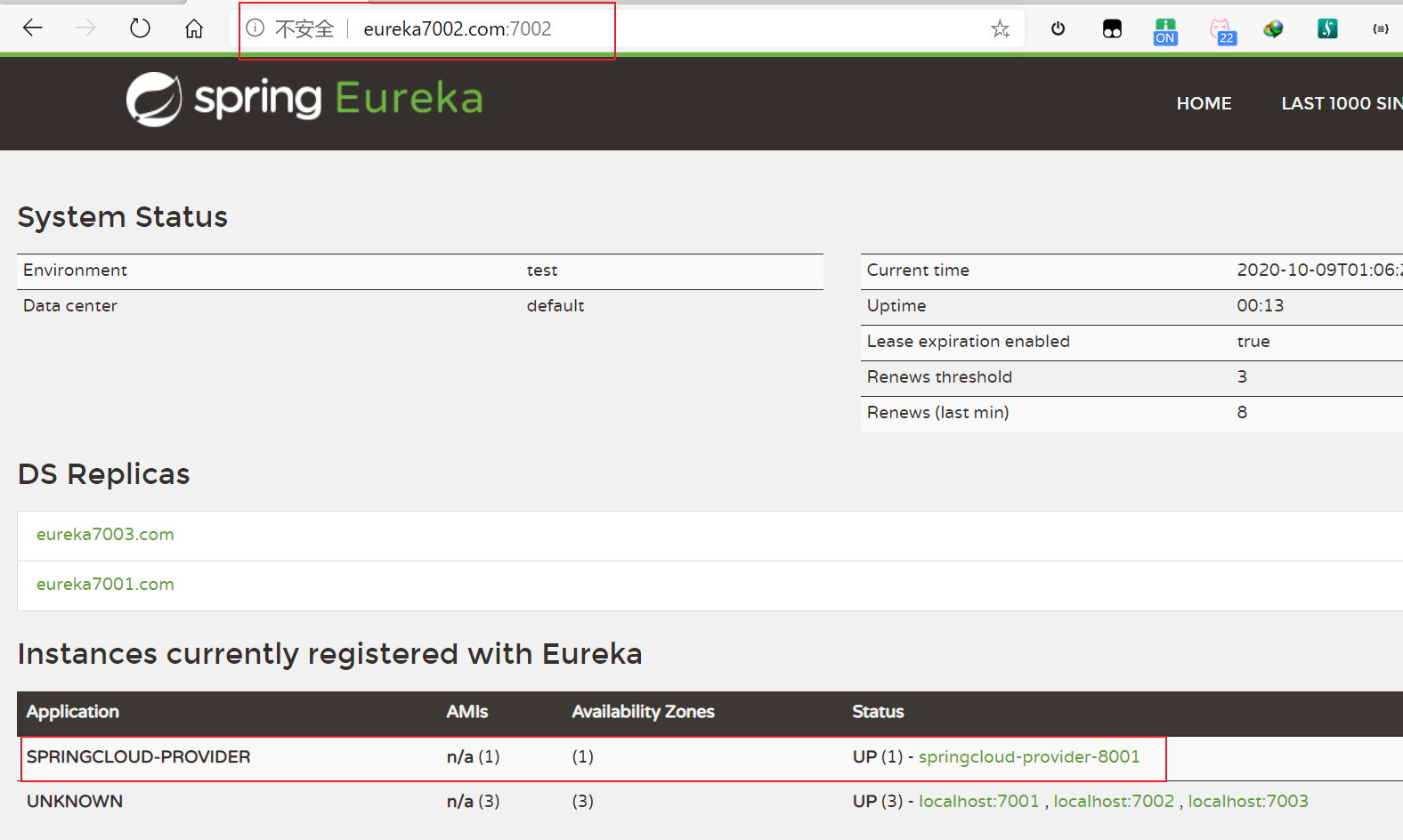Viewport: 1403px width, 840px height.
Task: Open the browser home page icon
Action: pos(194,28)
